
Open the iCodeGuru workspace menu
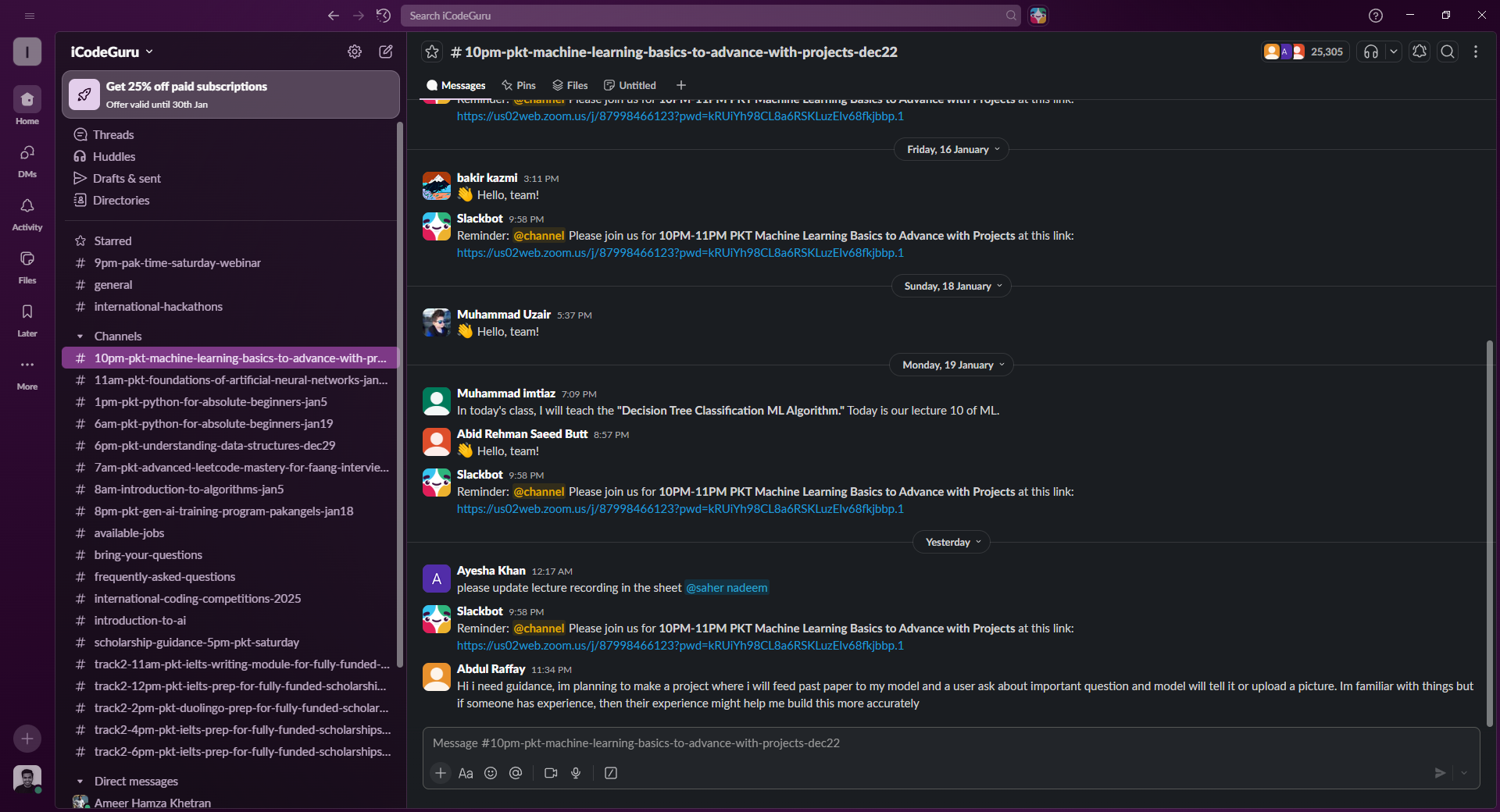[111, 52]
